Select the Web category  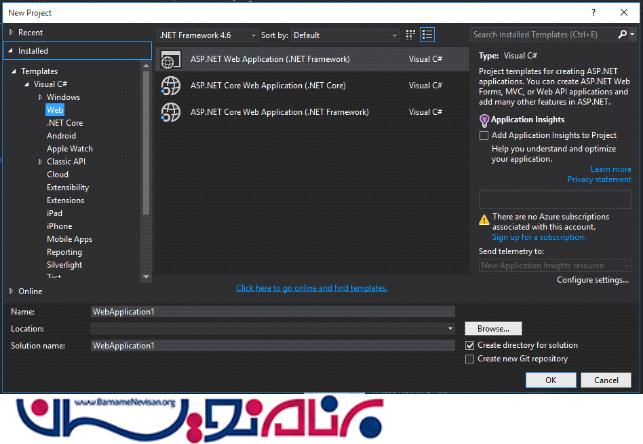[55, 110]
